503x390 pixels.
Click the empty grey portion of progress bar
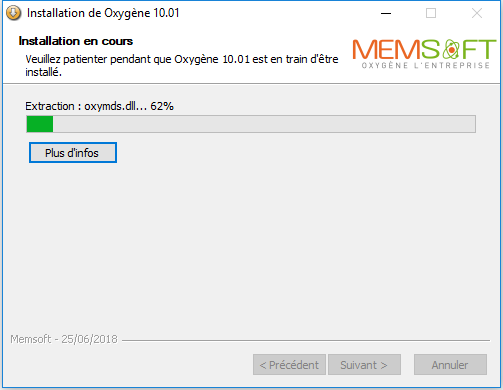[x=264, y=124]
